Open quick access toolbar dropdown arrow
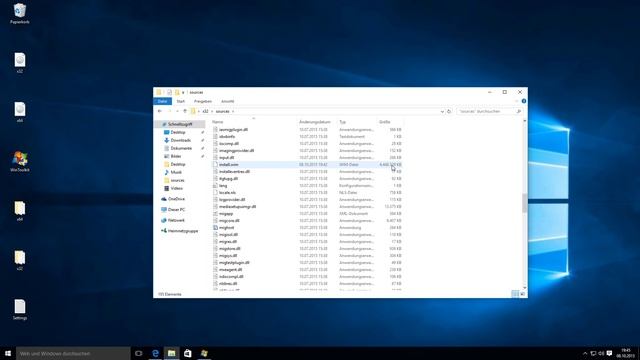640x360 pixels. click(x=183, y=92)
